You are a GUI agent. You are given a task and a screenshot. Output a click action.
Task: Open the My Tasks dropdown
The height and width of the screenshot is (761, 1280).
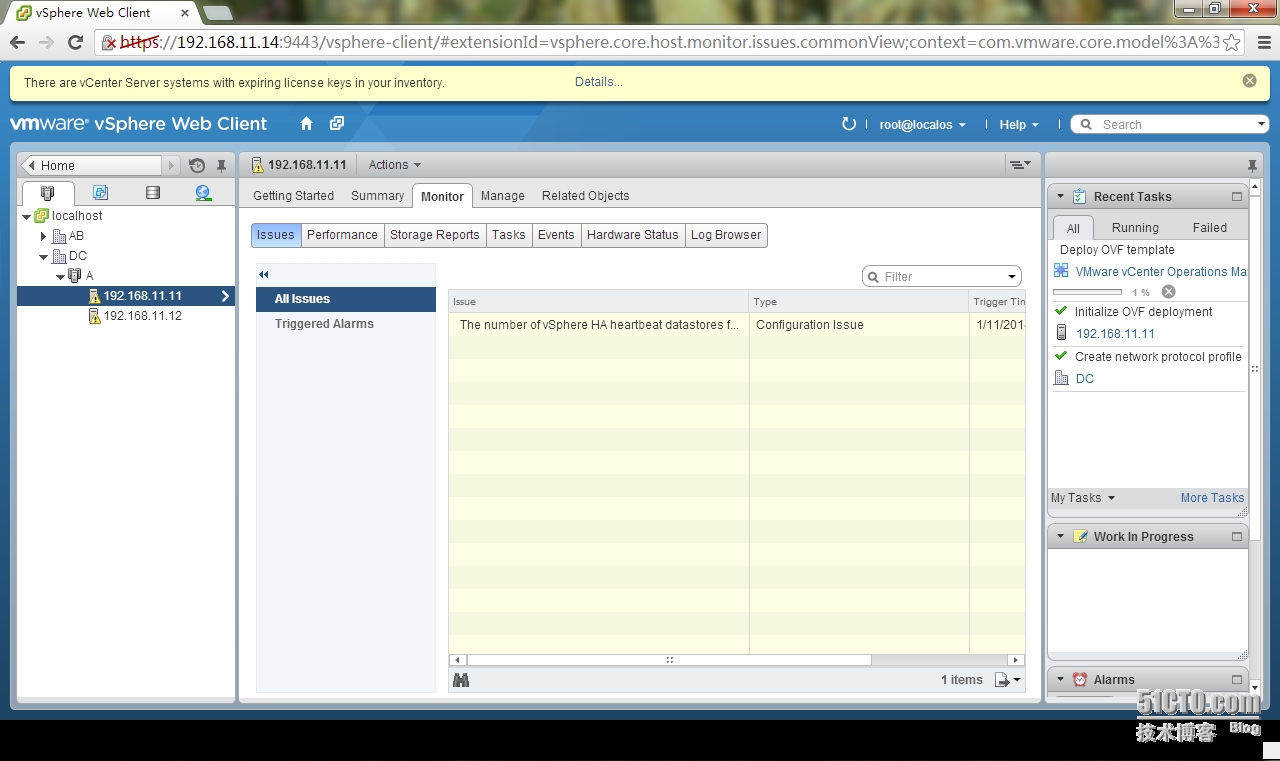click(1082, 498)
